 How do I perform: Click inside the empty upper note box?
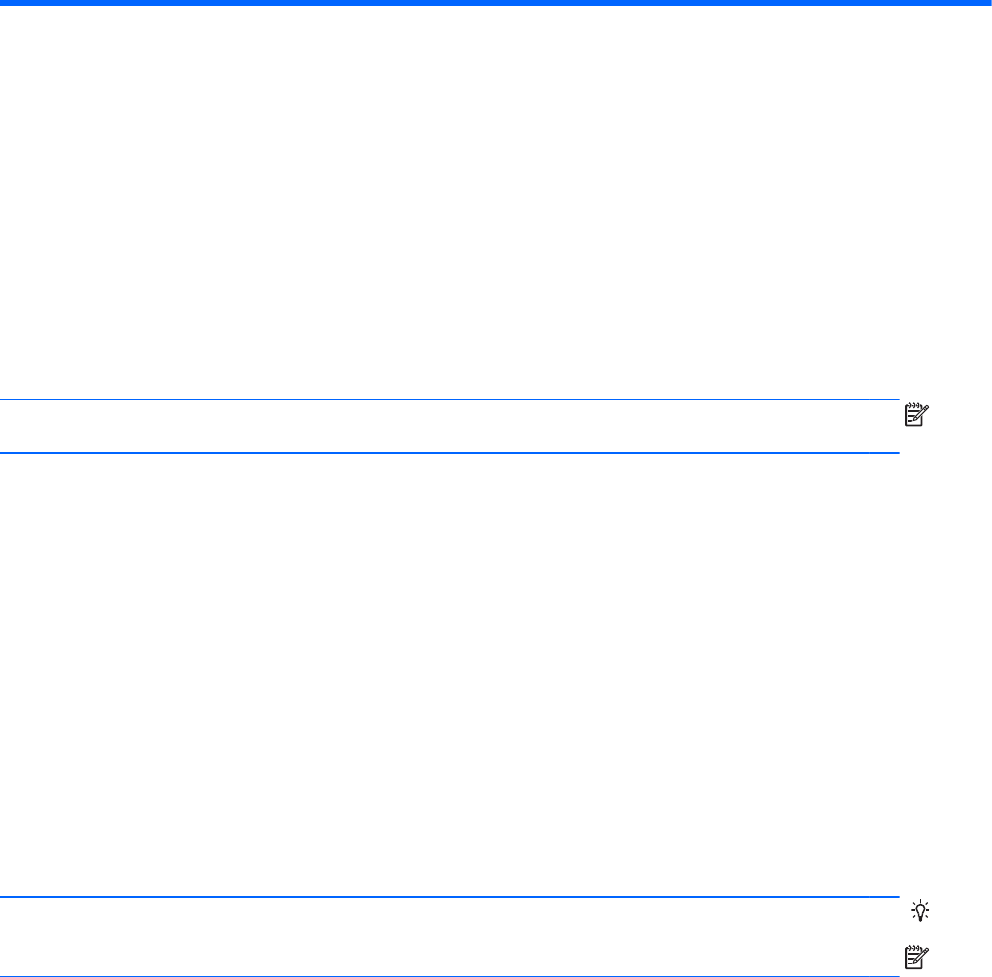pos(449,426)
